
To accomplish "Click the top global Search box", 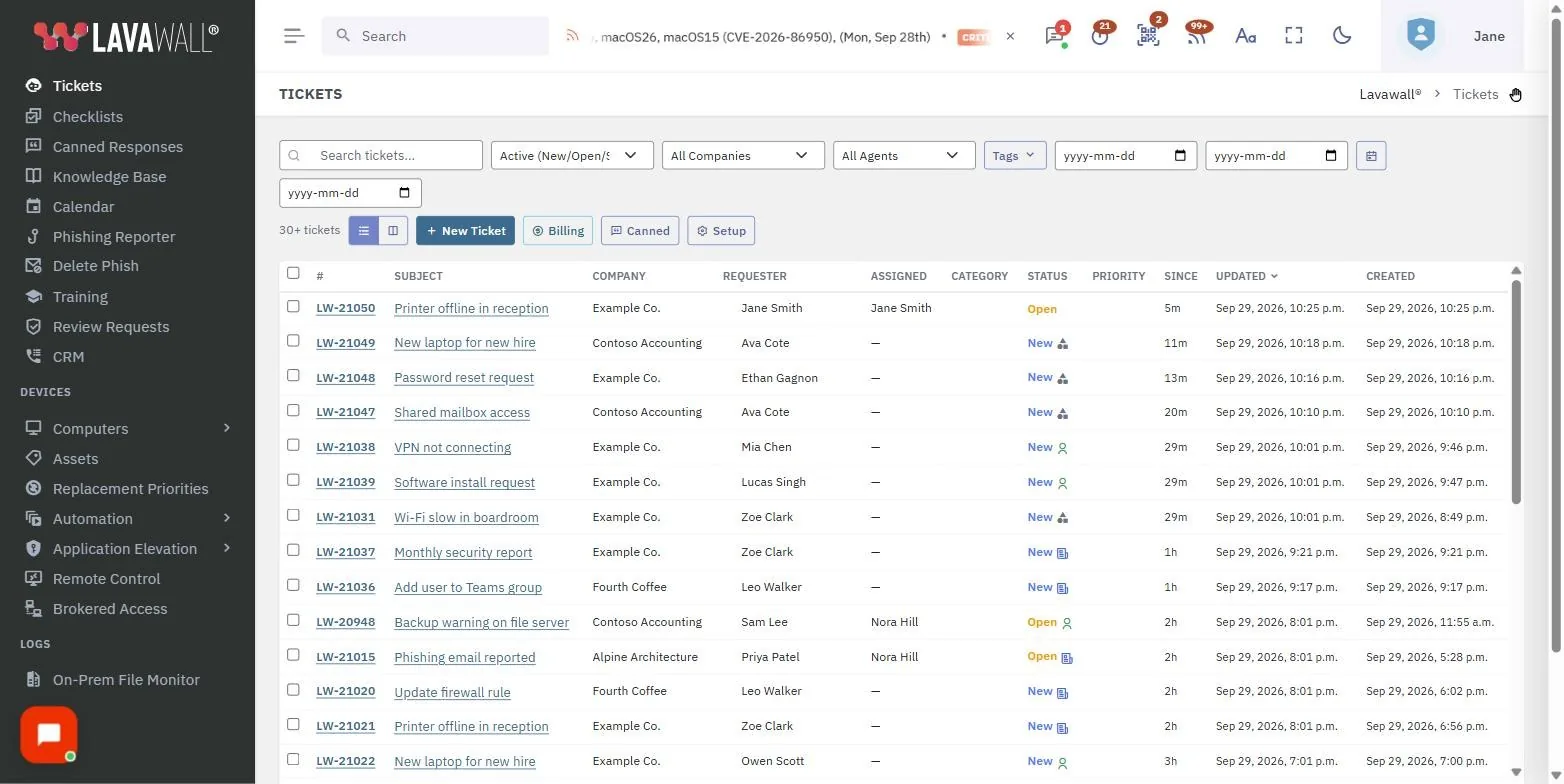I will [x=435, y=36].
